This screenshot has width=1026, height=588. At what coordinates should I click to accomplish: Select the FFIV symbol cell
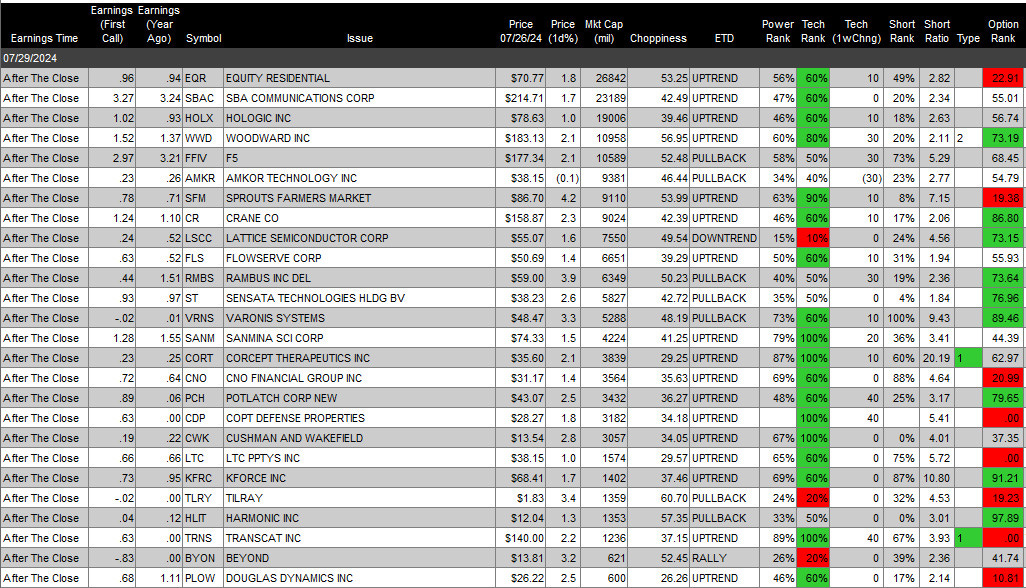(203, 158)
